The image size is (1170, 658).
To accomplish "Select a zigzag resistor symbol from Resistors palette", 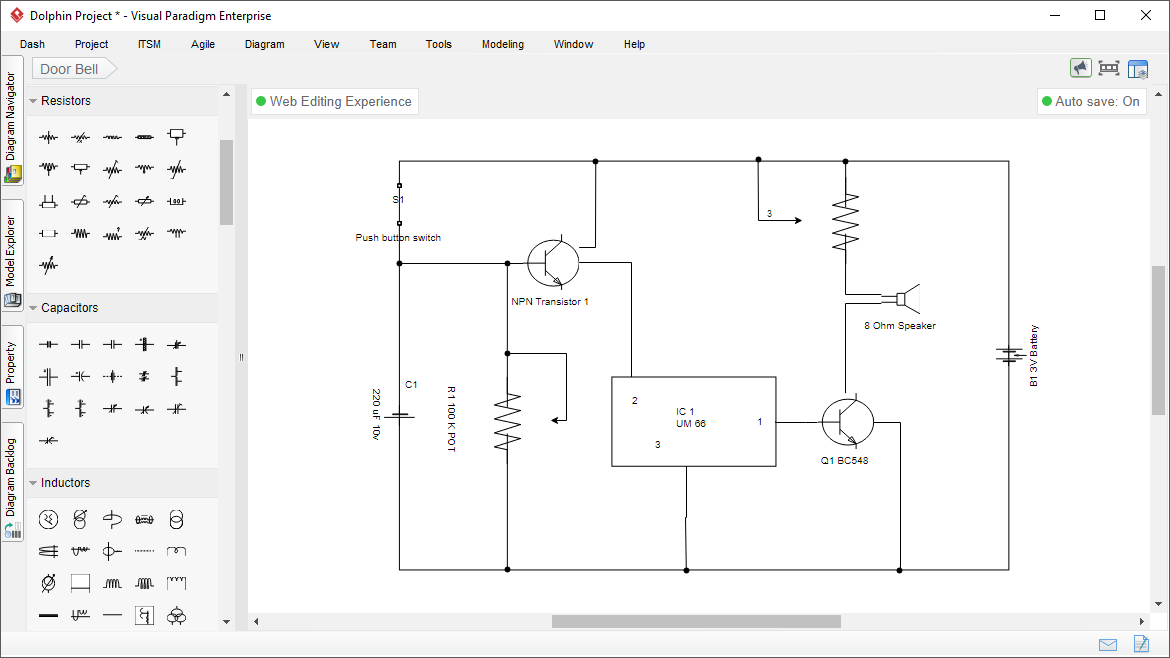I will (47, 137).
